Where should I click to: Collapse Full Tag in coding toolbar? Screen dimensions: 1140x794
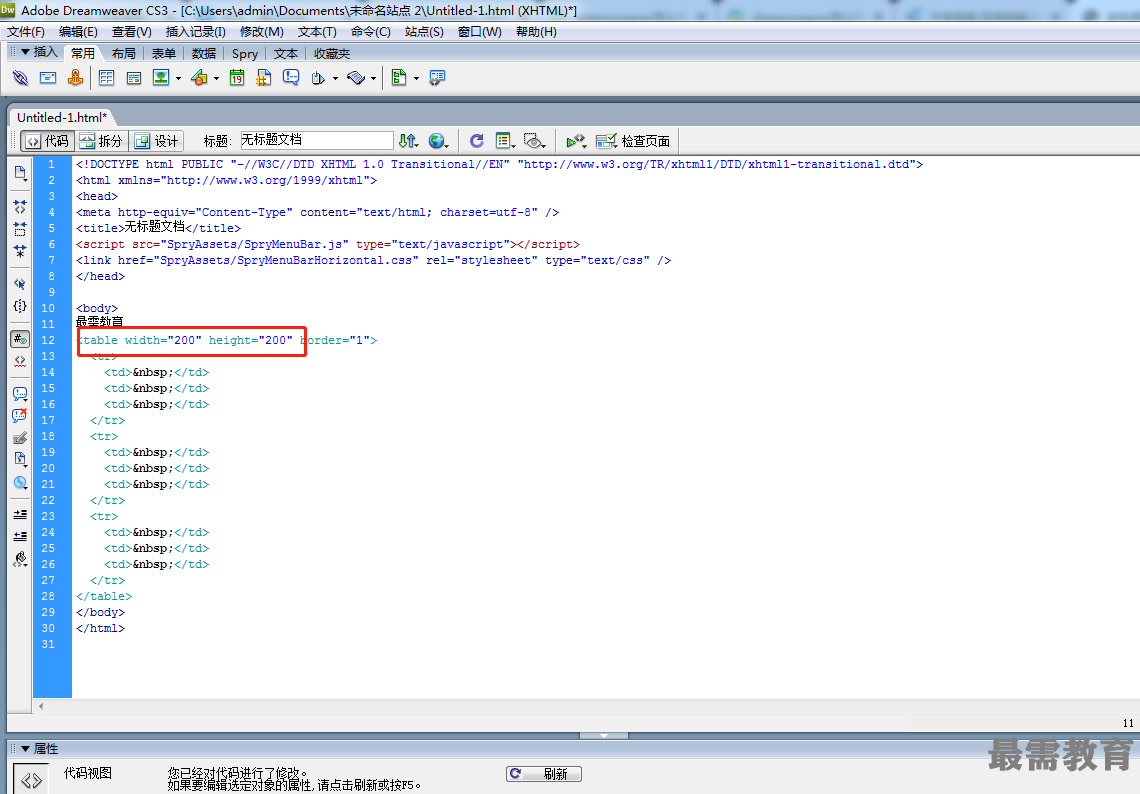point(20,207)
